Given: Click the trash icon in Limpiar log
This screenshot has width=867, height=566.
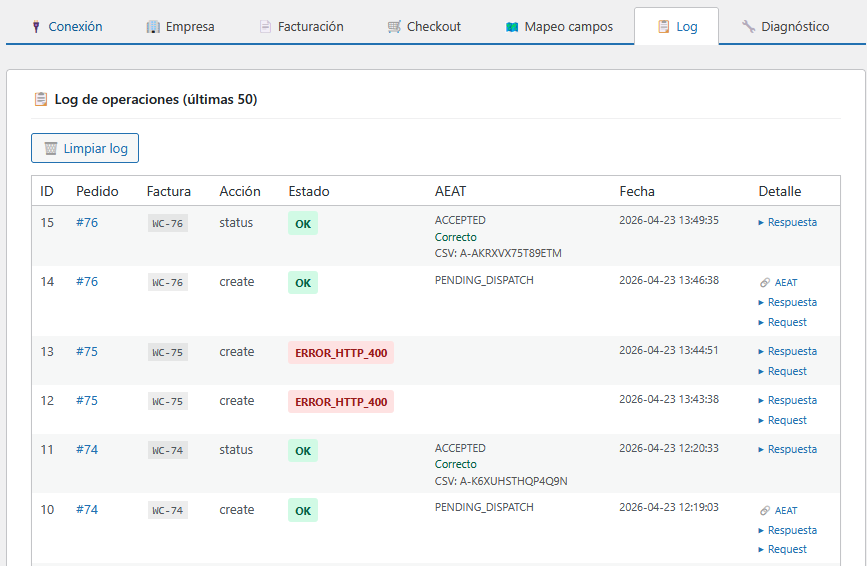Looking at the screenshot, I should coord(51,149).
